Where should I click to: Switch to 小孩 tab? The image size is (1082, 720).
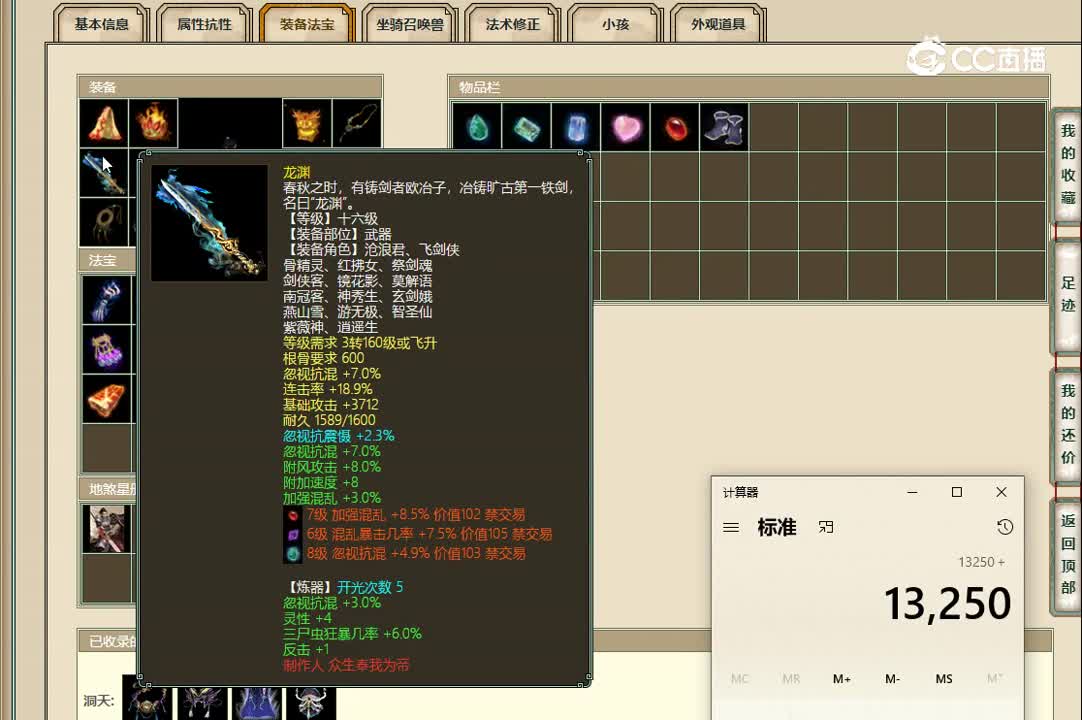pos(616,24)
